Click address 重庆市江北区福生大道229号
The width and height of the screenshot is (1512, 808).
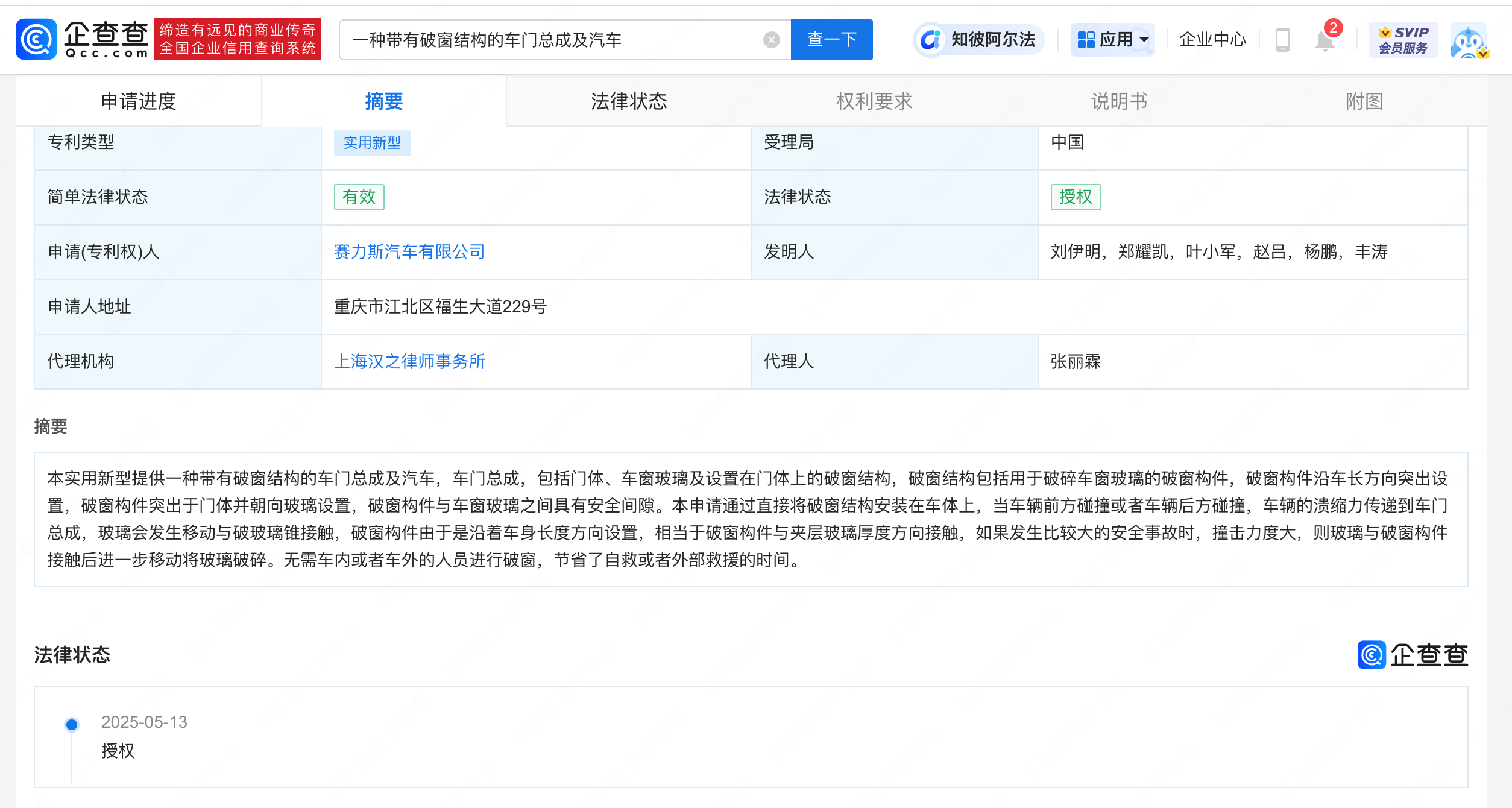pos(440,307)
